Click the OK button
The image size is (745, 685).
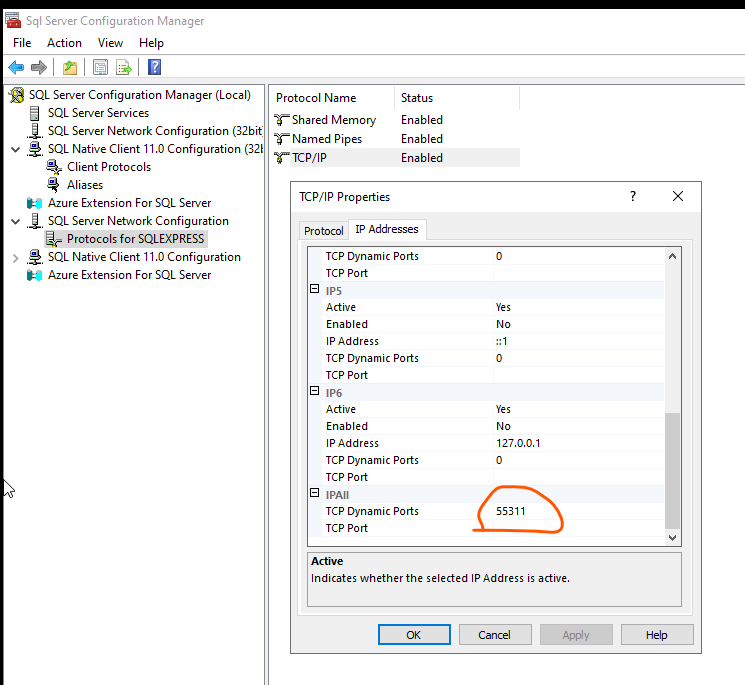(414, 635)
